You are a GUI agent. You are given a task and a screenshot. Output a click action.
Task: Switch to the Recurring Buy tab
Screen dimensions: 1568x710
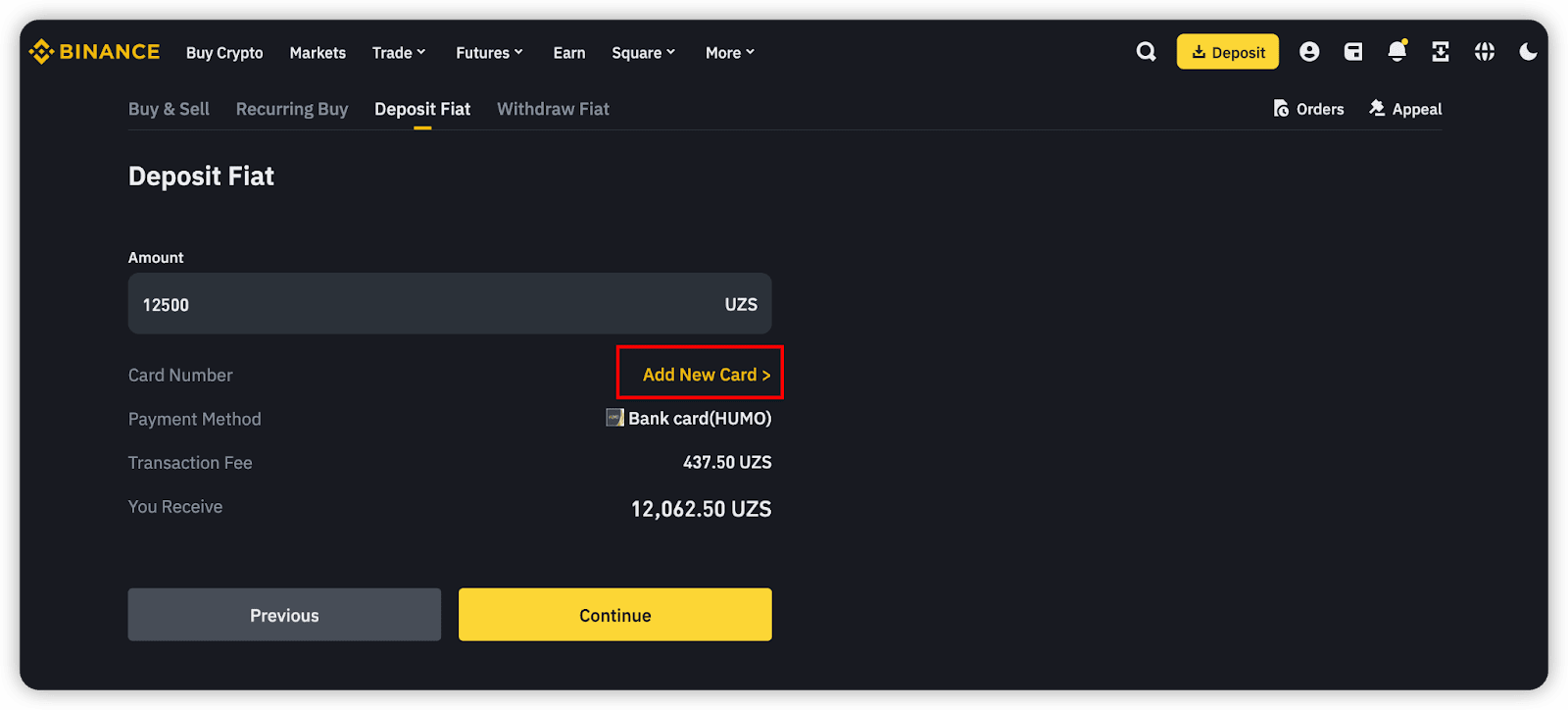(x=292, y=109)
